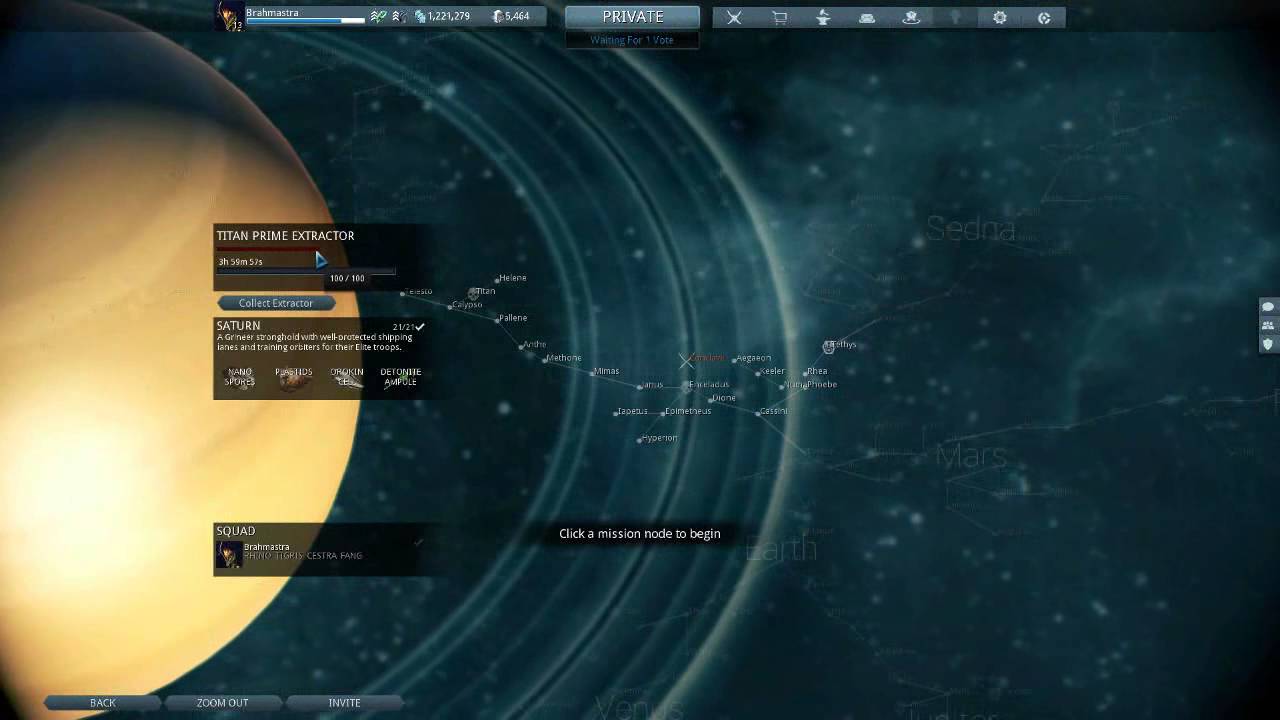1280x720 pixels.
Task: Select the Enceladus mission node
Action: 687,386
